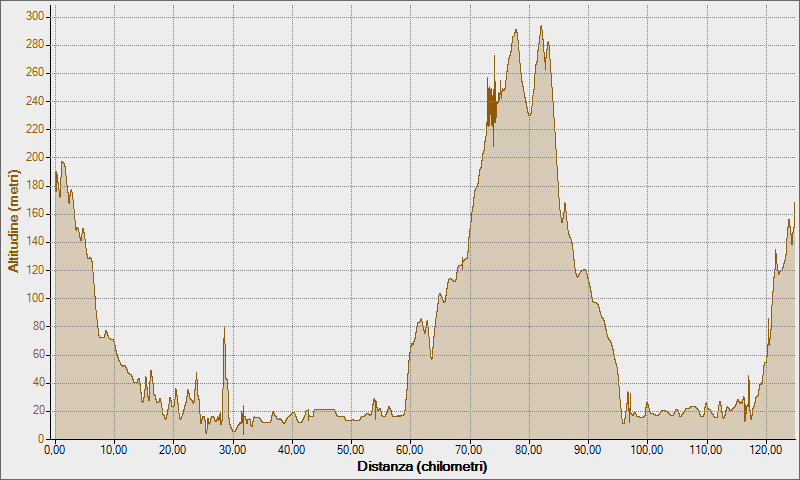This screenshot has width=800, height=480.
Task: Click the Altitudine (metri) axis title
Action: (13, 221)
